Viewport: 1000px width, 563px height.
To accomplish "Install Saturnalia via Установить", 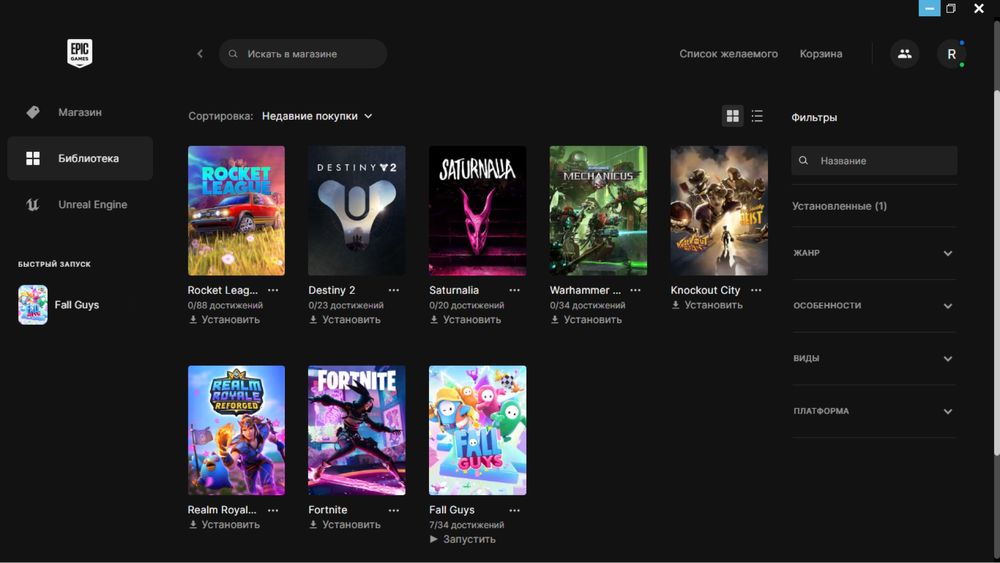I will pos(466,319).
